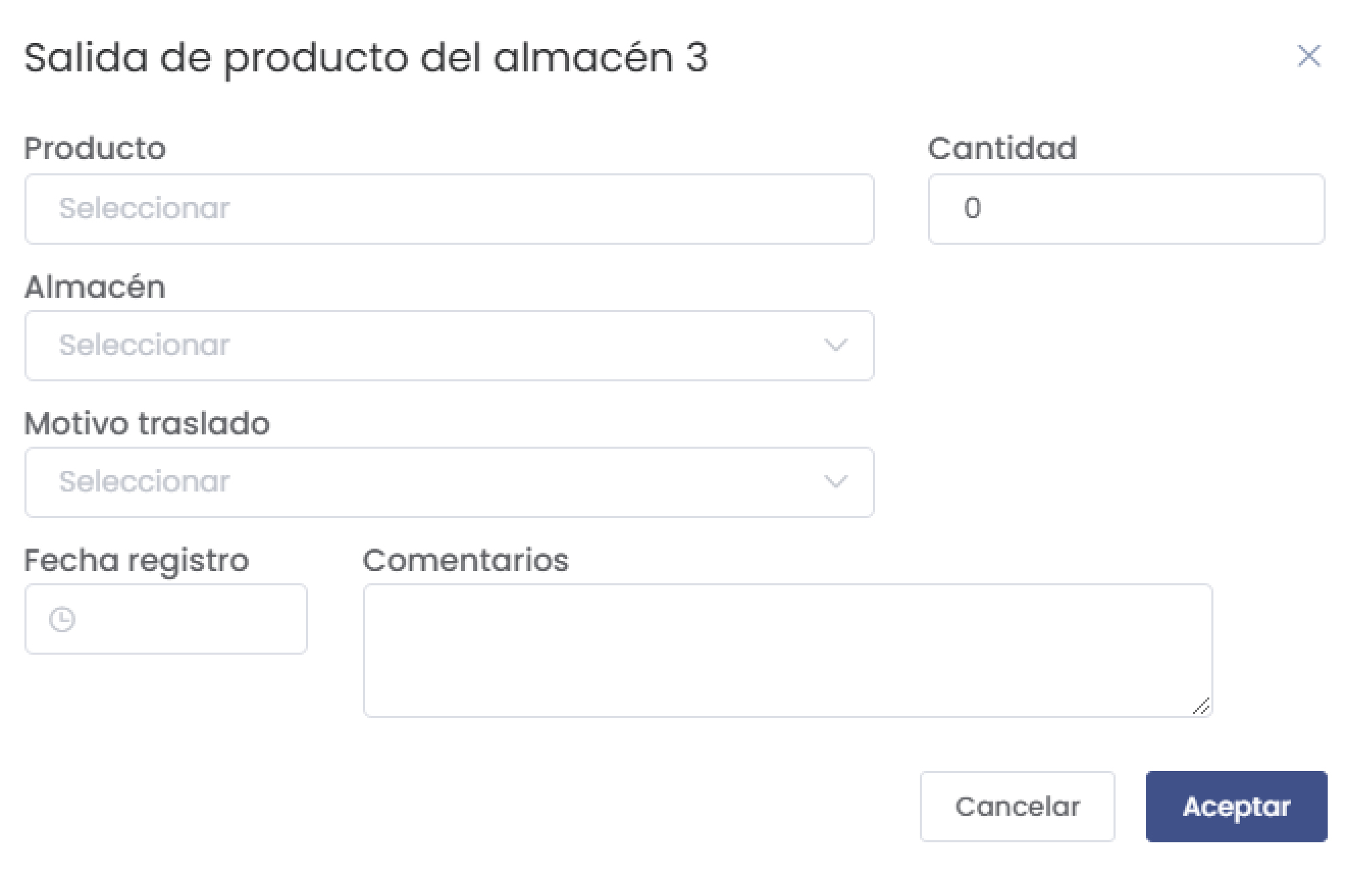Image resolution: width=1363 pixels, height=896 pixels.
Task: Click the Cantidad field showing 0
Action: tap(1125, 209)
